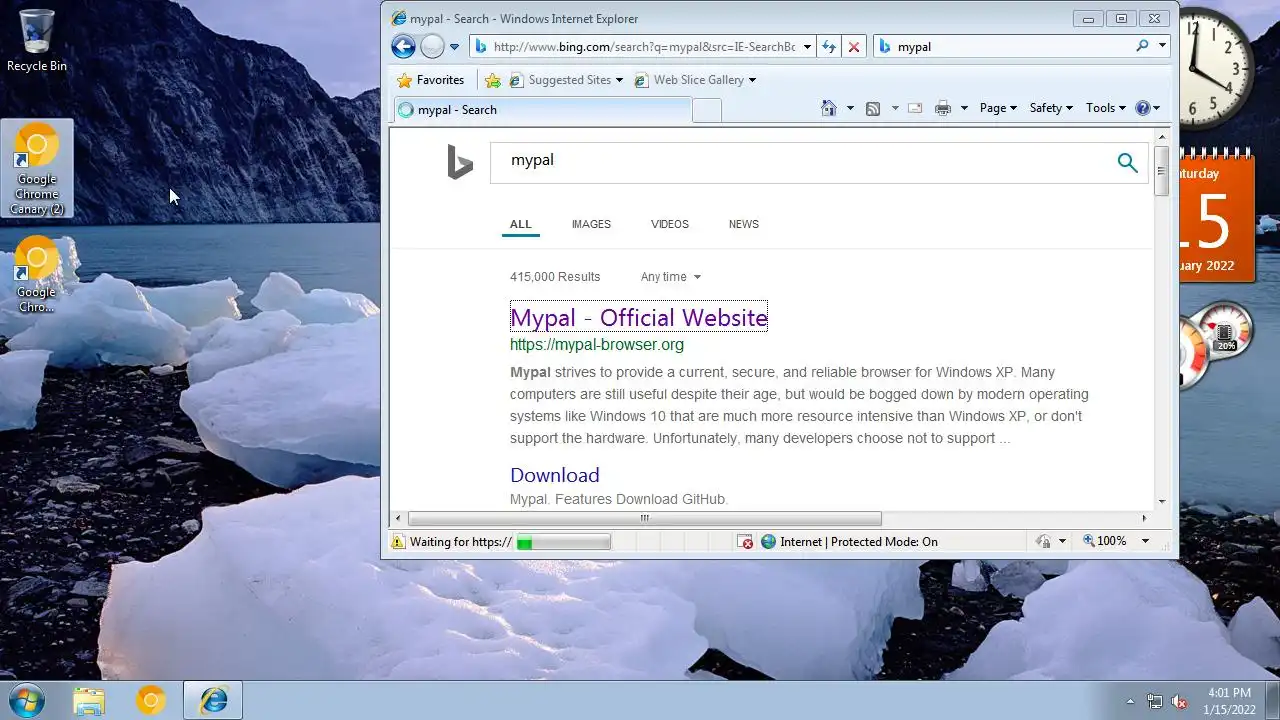Open Windows Explorer from taskbar

click(89, 701)
